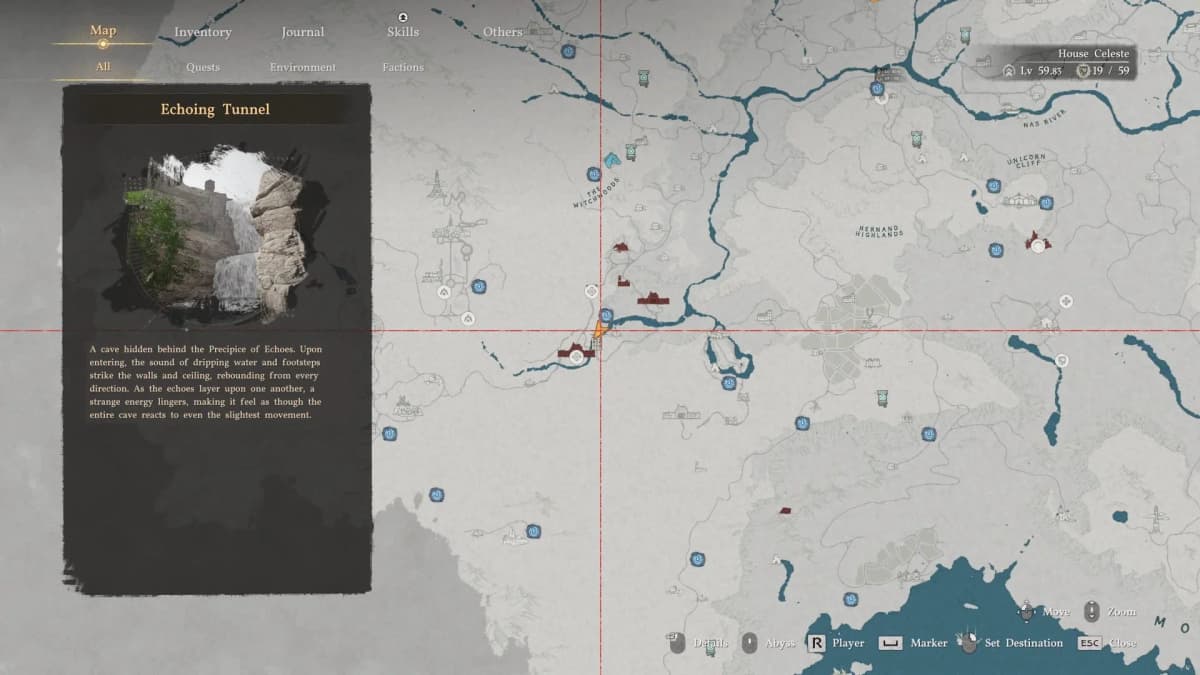
Task: Filter map by Factions
Action: (x=402, y=67)
